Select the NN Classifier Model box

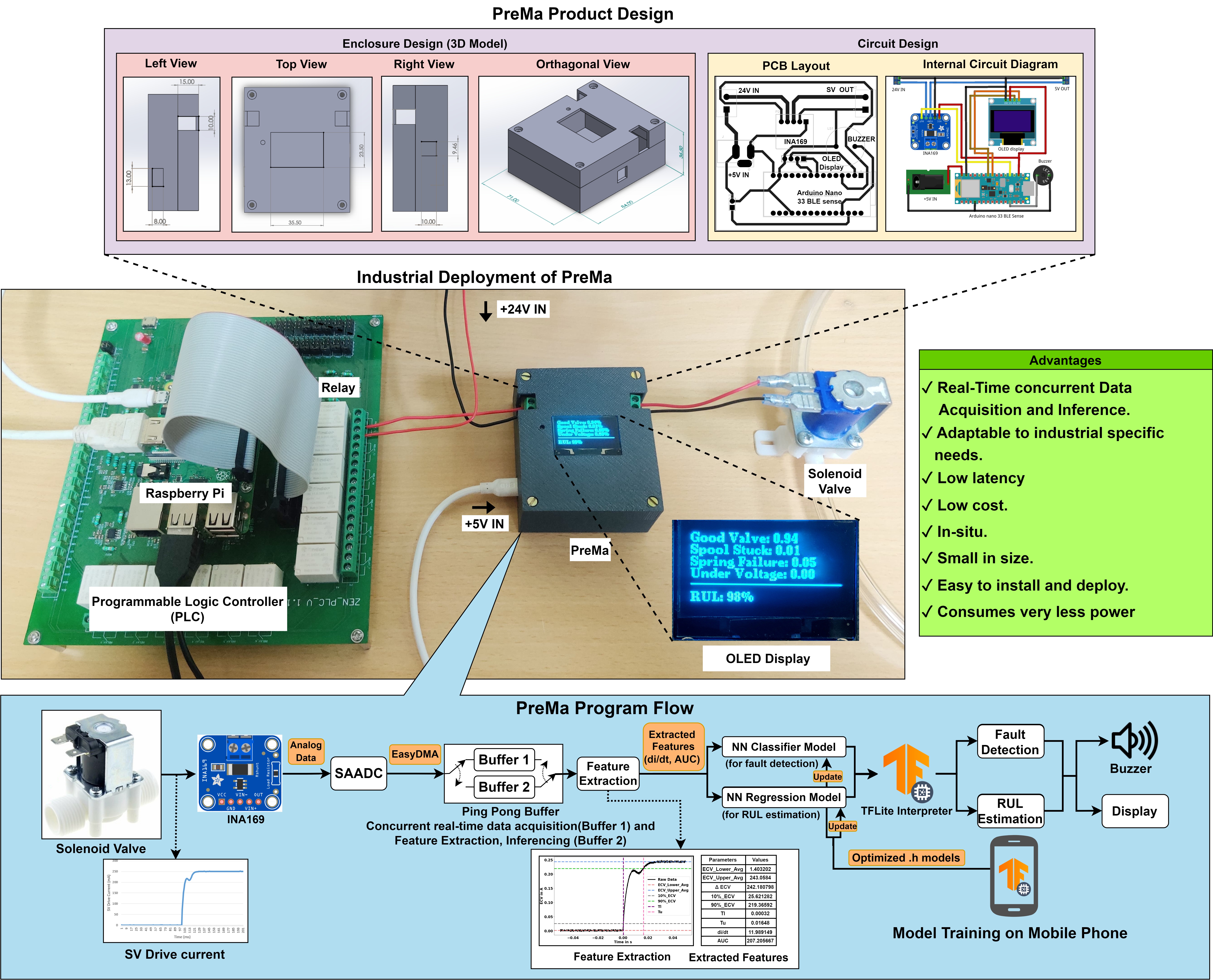[784, 747]
